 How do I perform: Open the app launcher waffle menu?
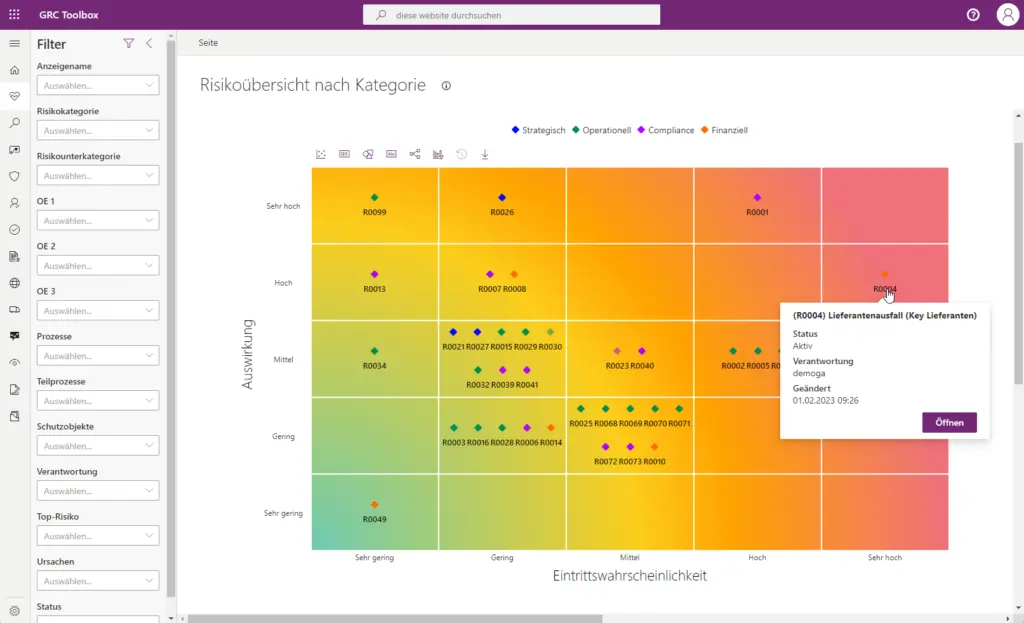click(x=14, y=15)
